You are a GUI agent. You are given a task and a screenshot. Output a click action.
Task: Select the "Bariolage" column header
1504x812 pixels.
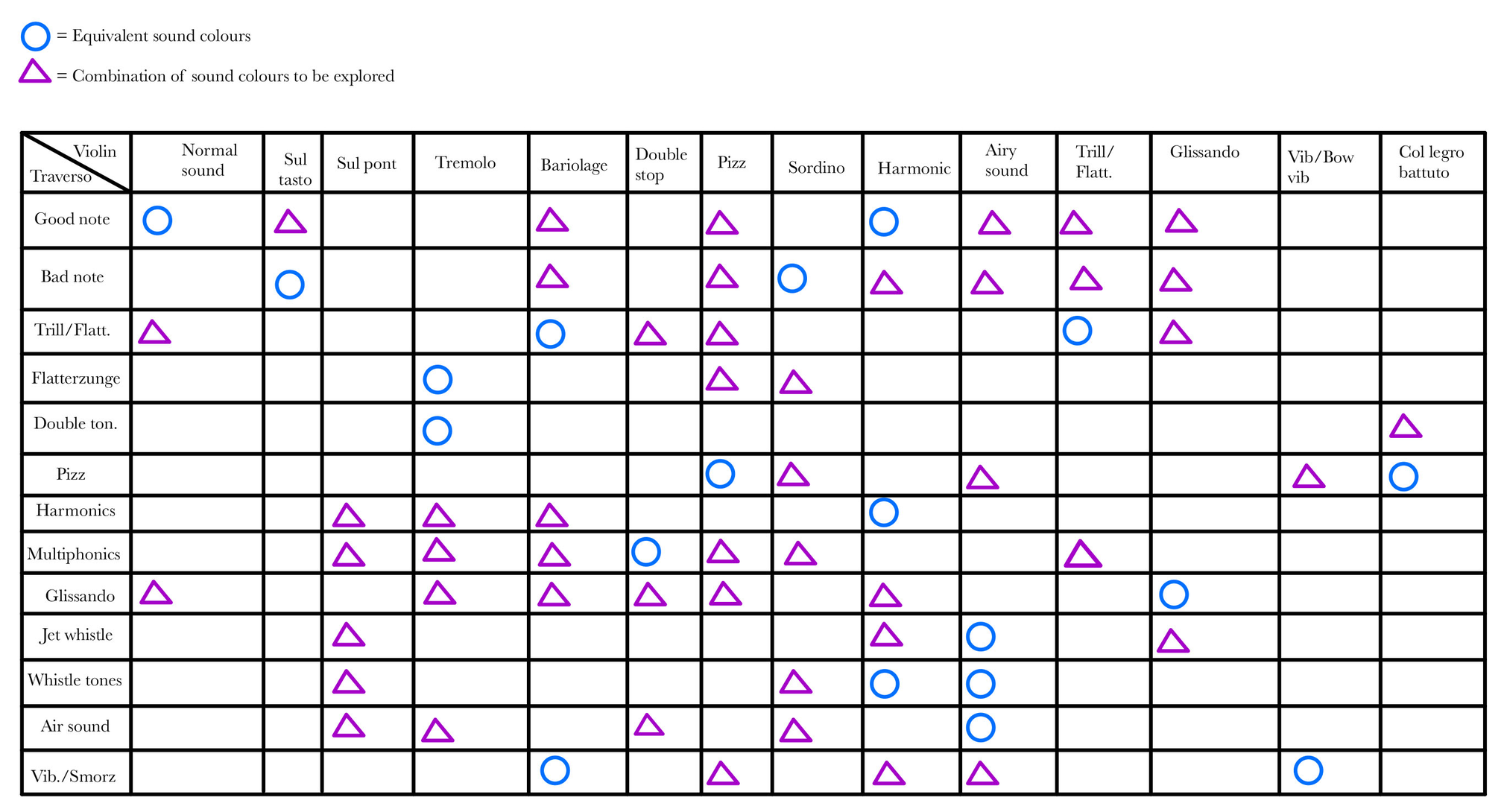click(574, 165)
